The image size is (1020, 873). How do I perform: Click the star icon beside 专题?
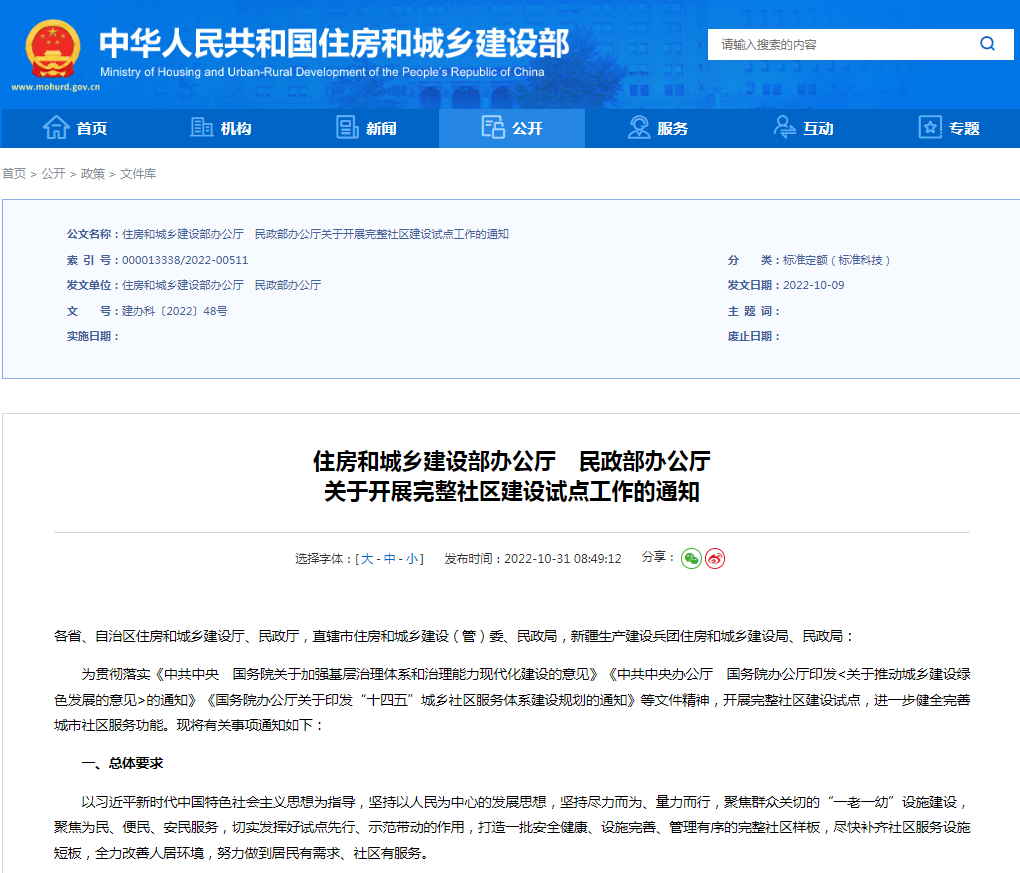click(x=928, y=128)
